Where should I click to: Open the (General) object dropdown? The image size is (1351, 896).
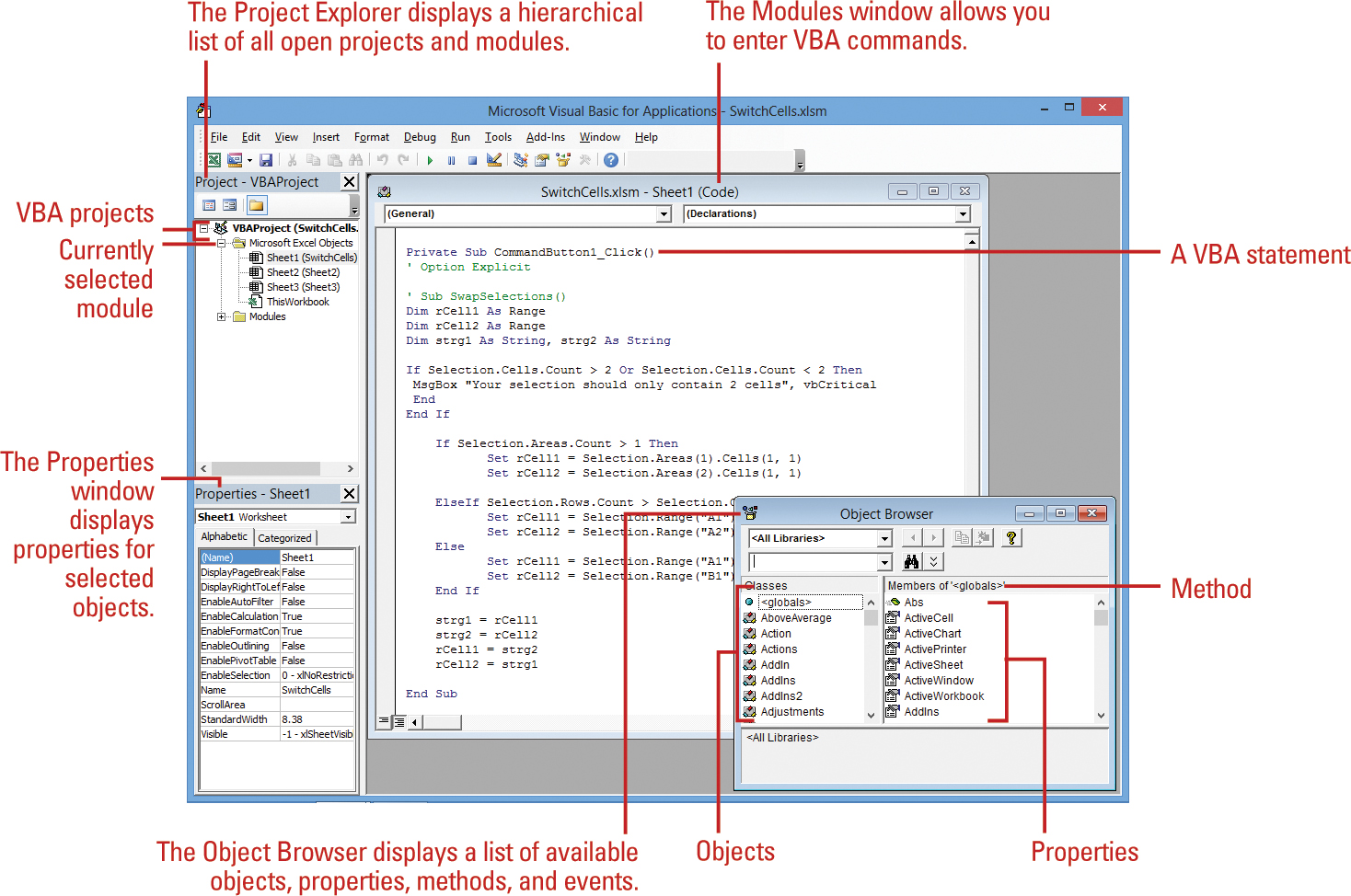(x=664, y=213)
